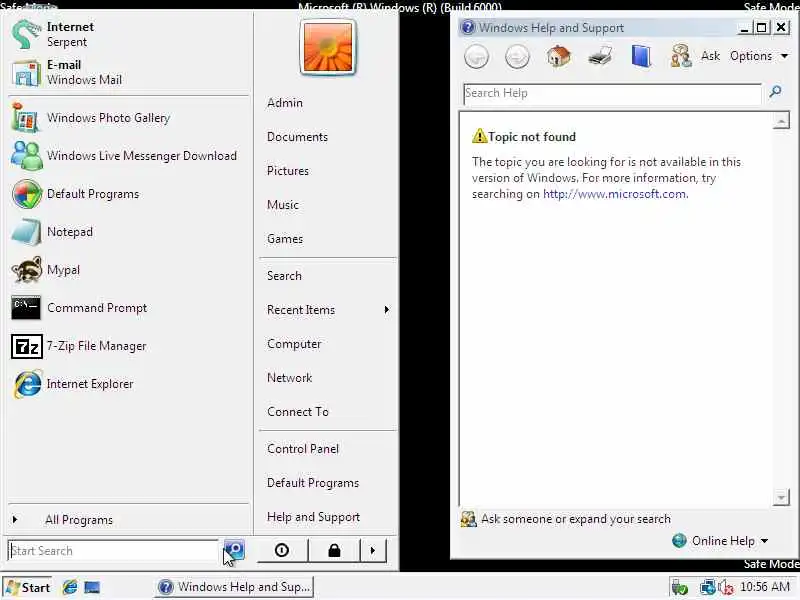Click the 10:56 AM clock
The width and height of the screenshot is (800, 600).
pyautogui.click(x=764, y=587)
